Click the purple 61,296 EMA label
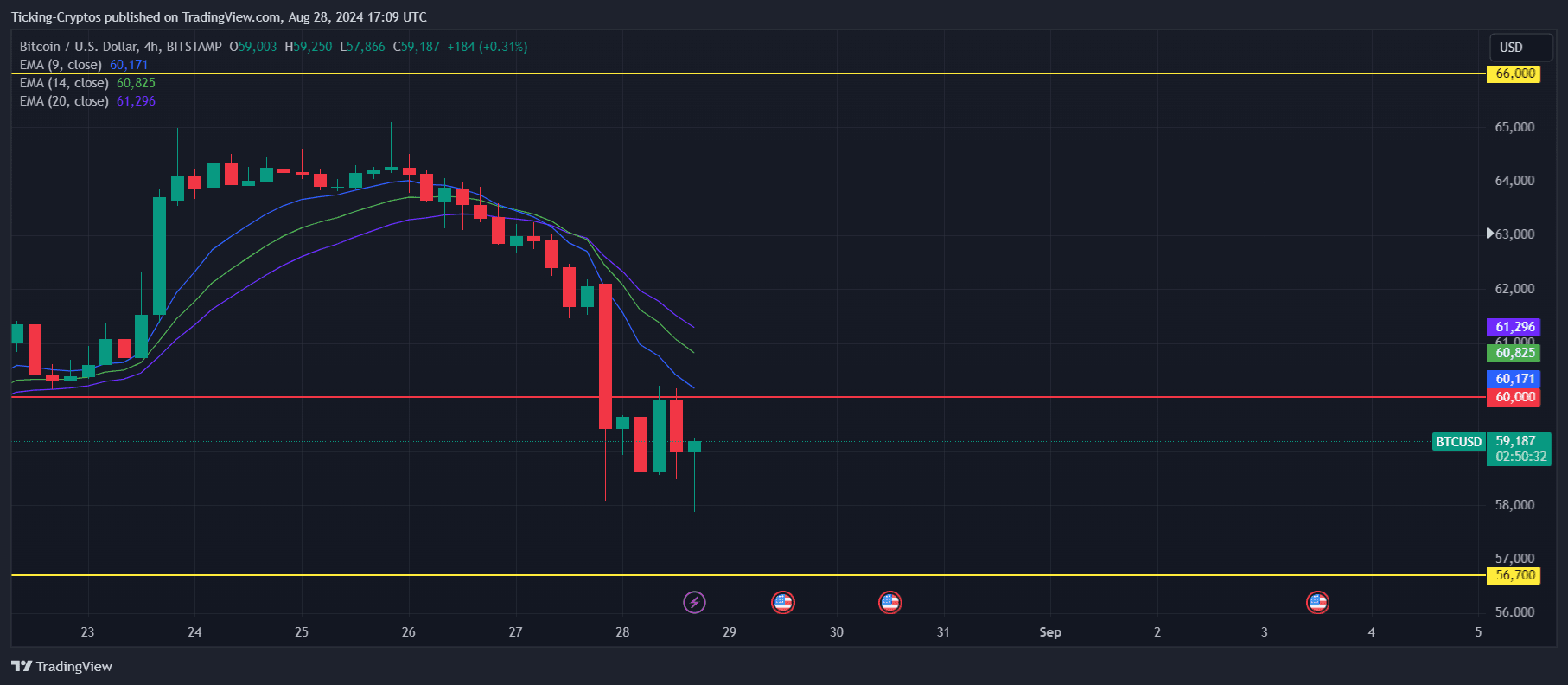The height and width of the screenshot is (685, 1568). tap(1513, 327)
